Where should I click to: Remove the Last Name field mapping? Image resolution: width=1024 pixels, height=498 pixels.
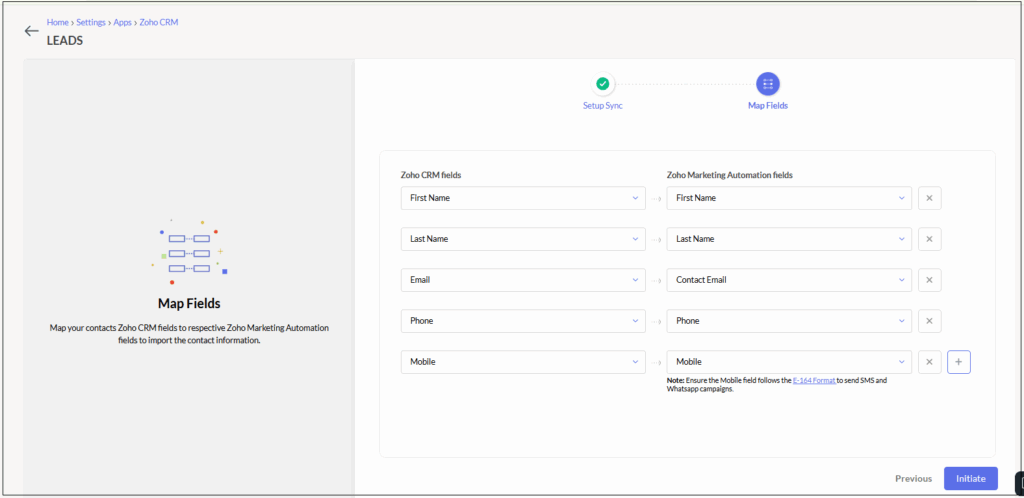tap(929, 239)
